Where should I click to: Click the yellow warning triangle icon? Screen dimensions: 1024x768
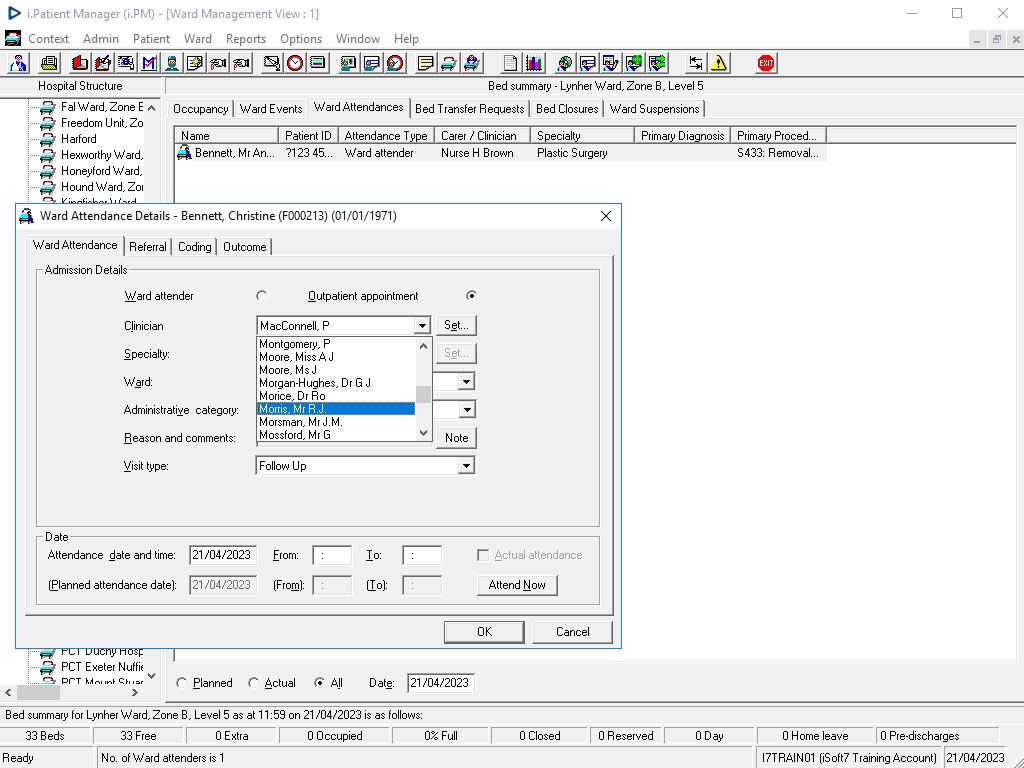pos(719,63)
